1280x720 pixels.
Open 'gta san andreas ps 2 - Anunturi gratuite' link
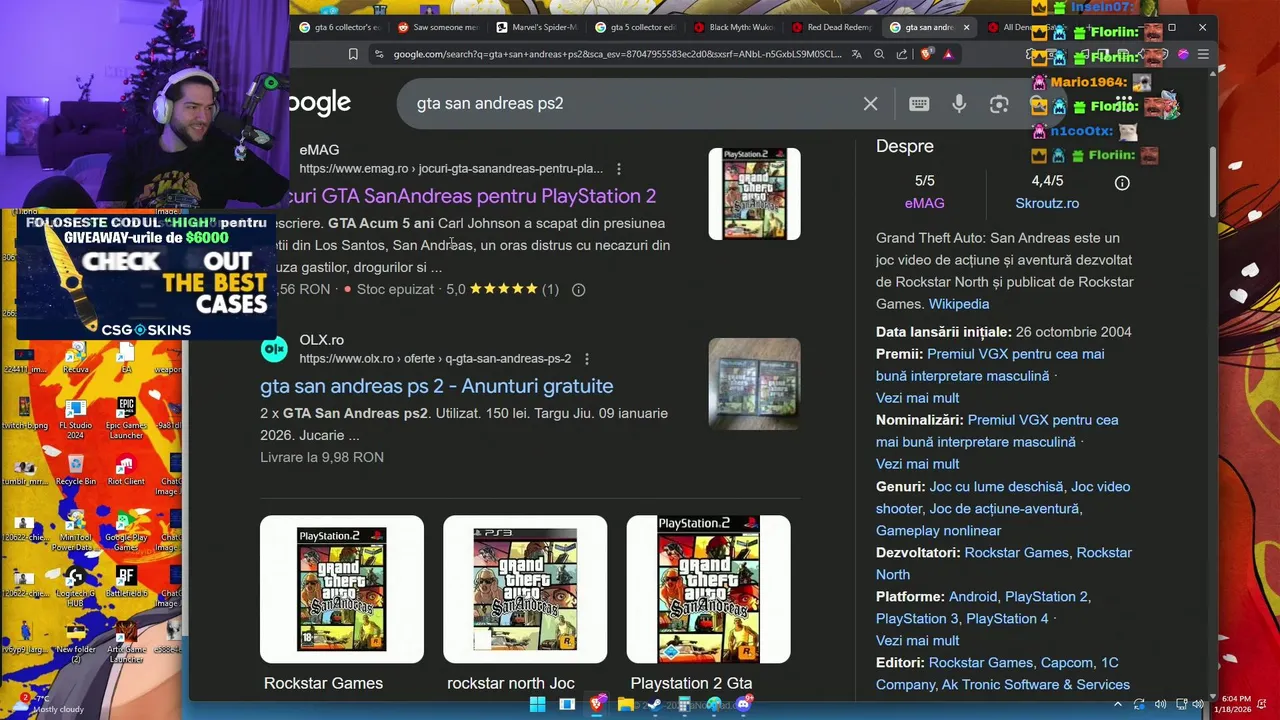point(437,386)
